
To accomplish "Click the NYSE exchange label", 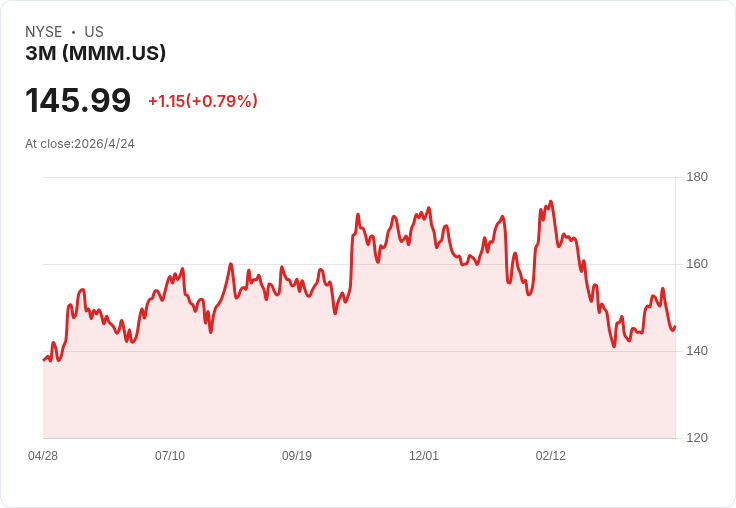I will pyautogui.click(x=44, y=32).
